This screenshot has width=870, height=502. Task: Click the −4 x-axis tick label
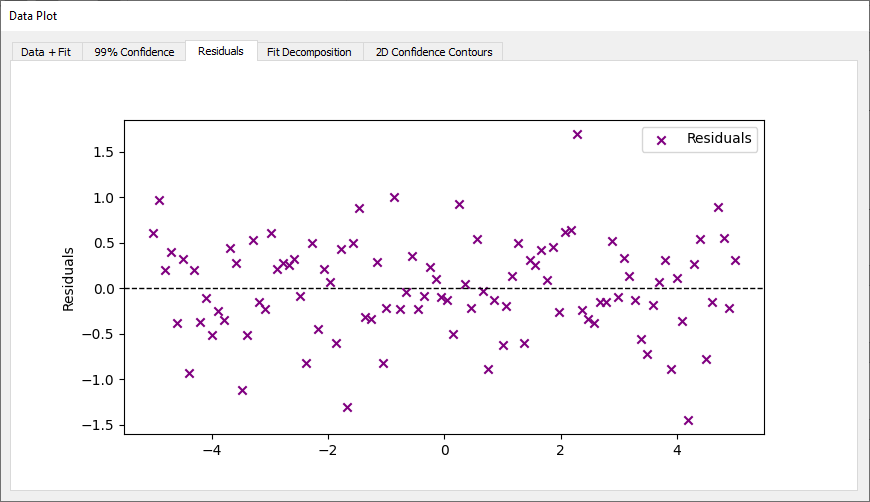point(212,450)
